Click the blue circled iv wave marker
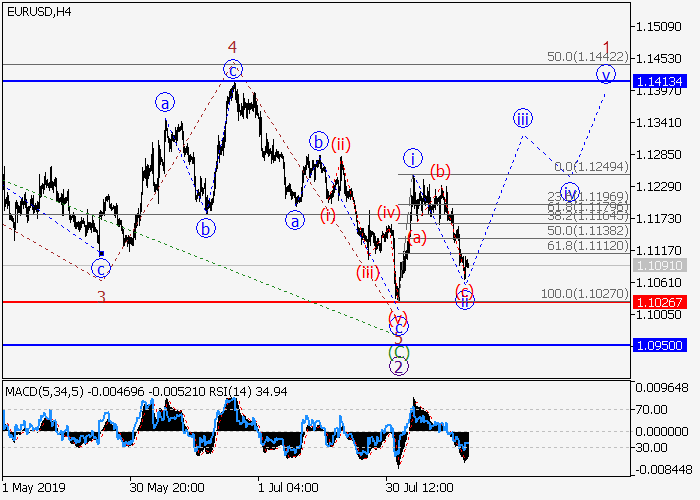This screenshot has width=700, height=500. pos(569,193)
